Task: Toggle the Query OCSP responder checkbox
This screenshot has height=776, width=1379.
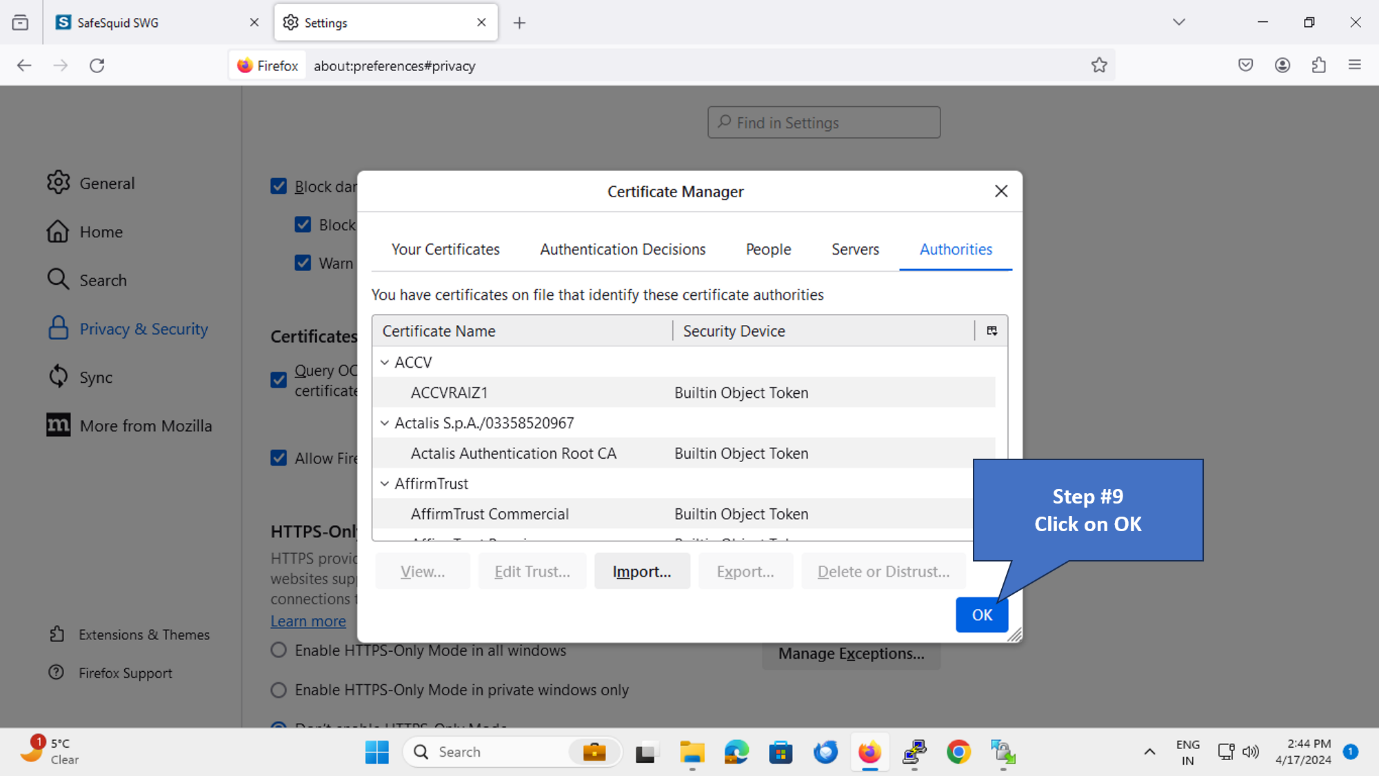Action: coord(279,380)
